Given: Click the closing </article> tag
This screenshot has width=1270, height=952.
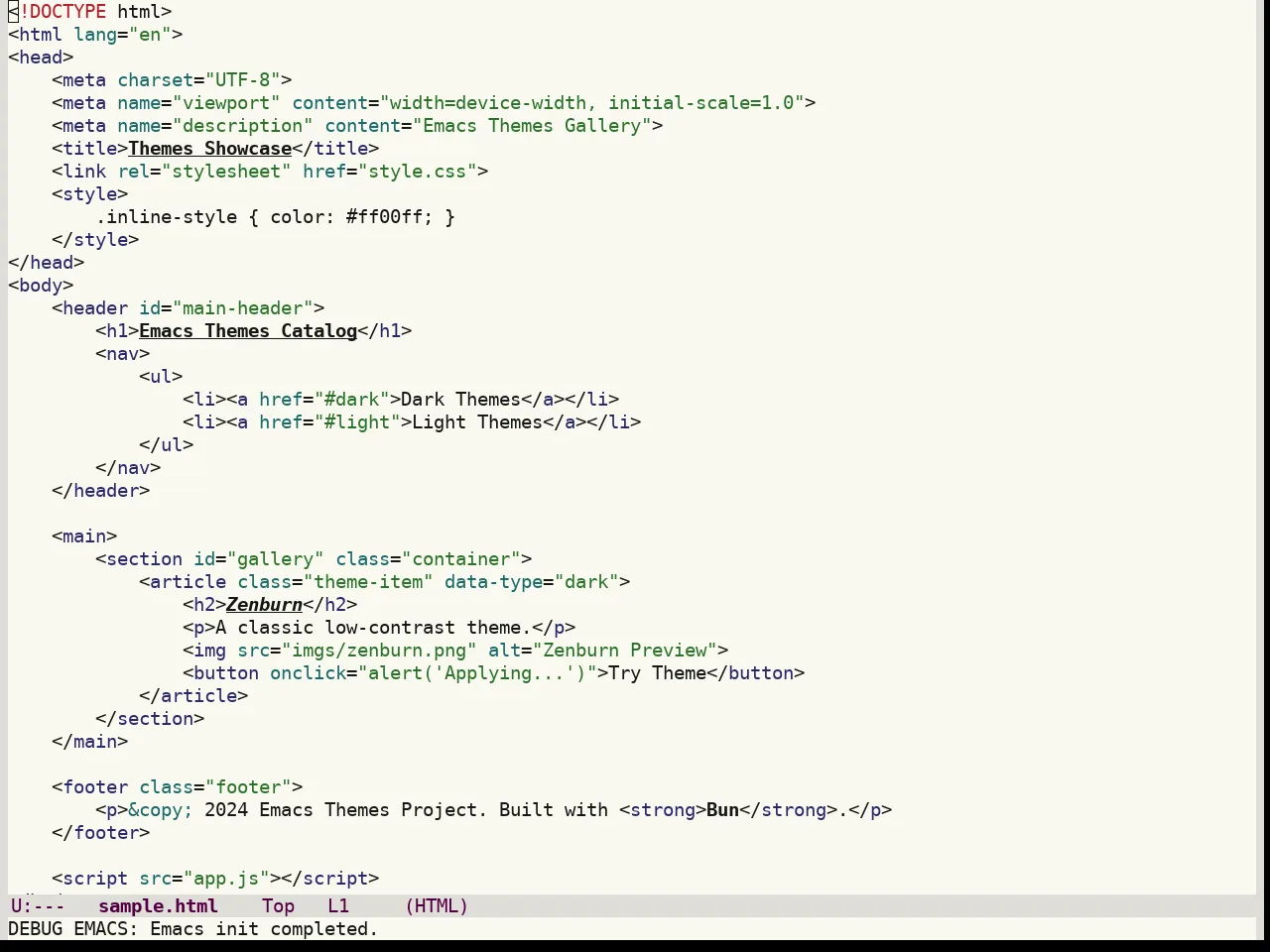Looking at the screenshot, I should pyautogui.click(x=193, y=696).
